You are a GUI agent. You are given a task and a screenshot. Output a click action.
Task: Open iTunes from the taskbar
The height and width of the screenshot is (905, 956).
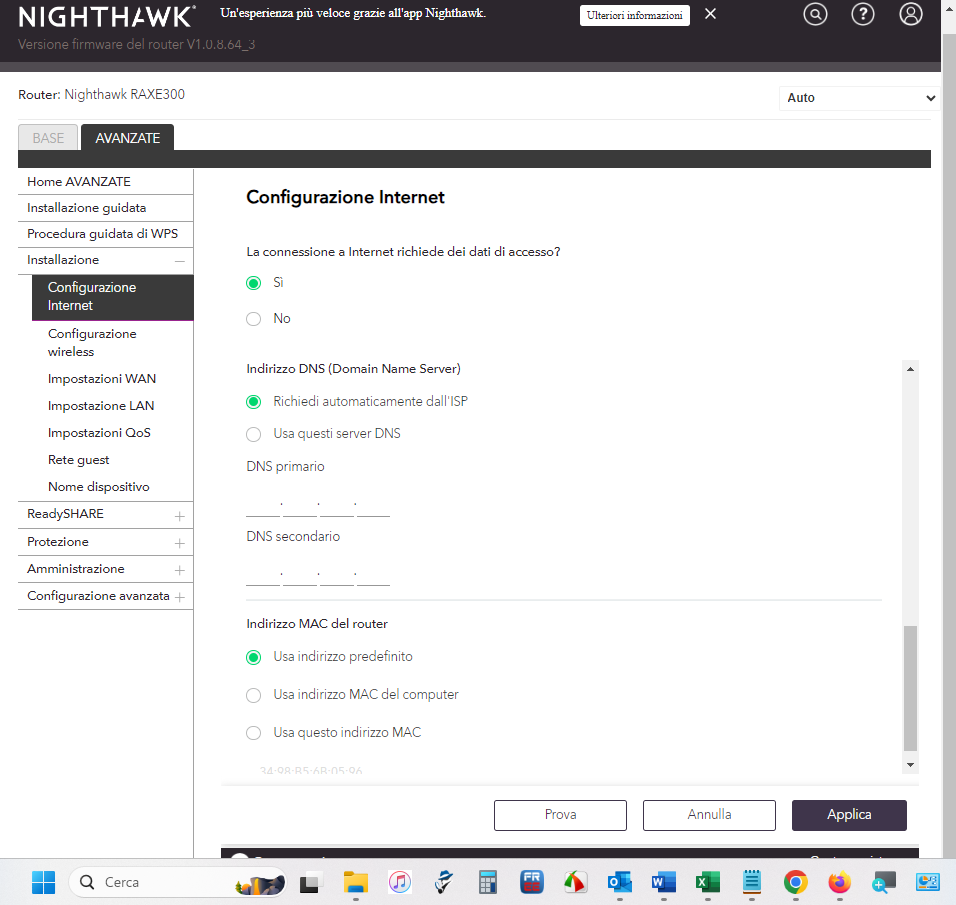click(400, 882)
